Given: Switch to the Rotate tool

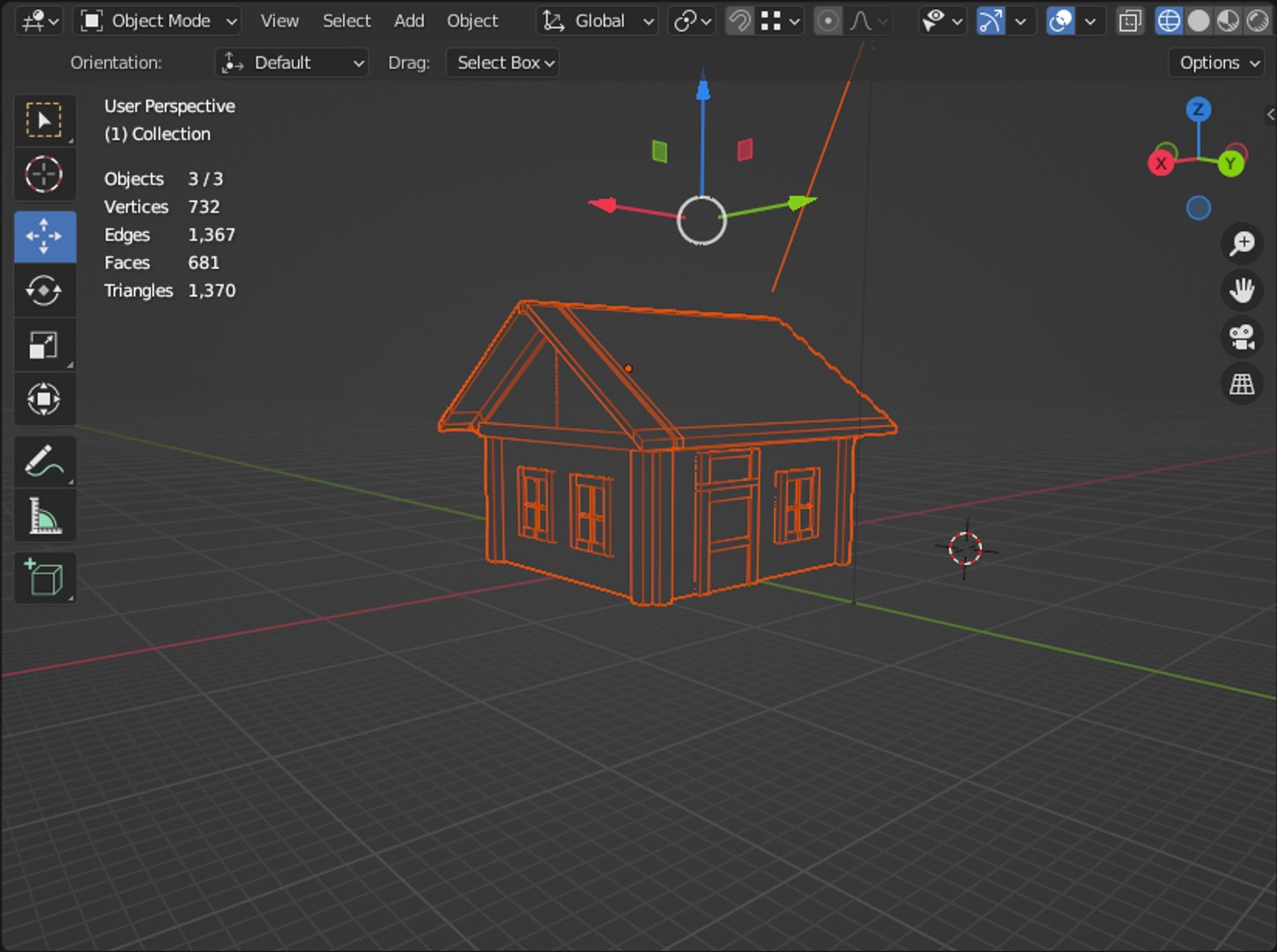Looking at the screenshot, I should [44, 290].
